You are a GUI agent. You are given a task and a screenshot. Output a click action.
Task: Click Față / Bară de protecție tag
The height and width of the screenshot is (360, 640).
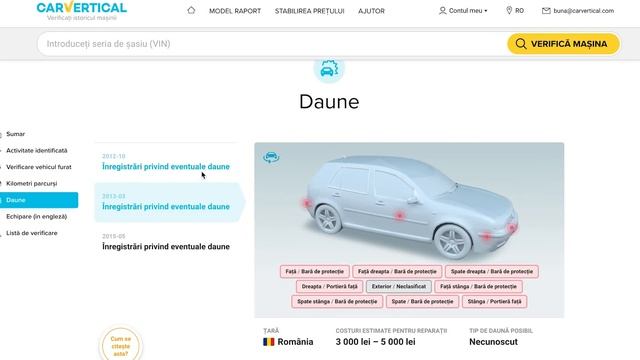(314, 271)
